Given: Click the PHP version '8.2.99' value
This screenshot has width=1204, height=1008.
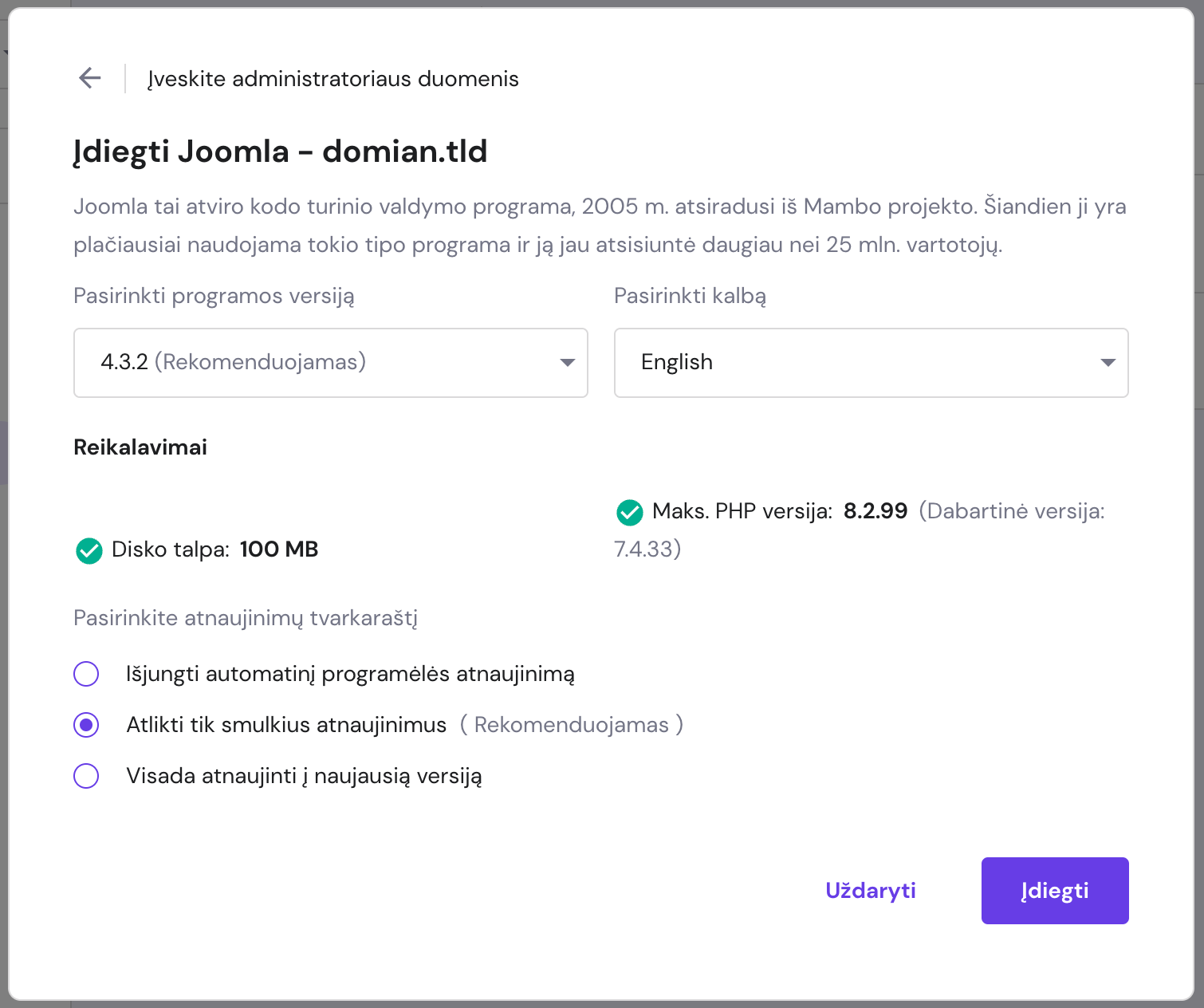Looking at the screenshot, I should [875, 511].
